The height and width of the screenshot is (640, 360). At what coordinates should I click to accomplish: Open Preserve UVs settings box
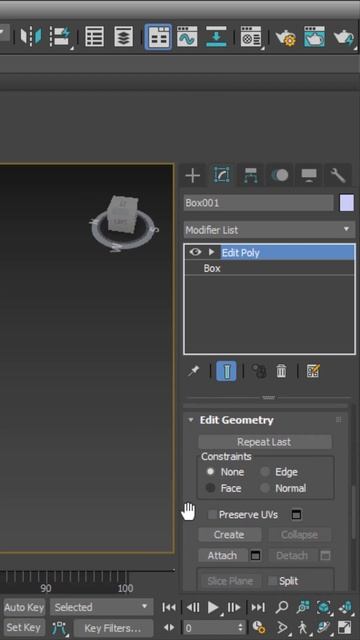point(296,515)
